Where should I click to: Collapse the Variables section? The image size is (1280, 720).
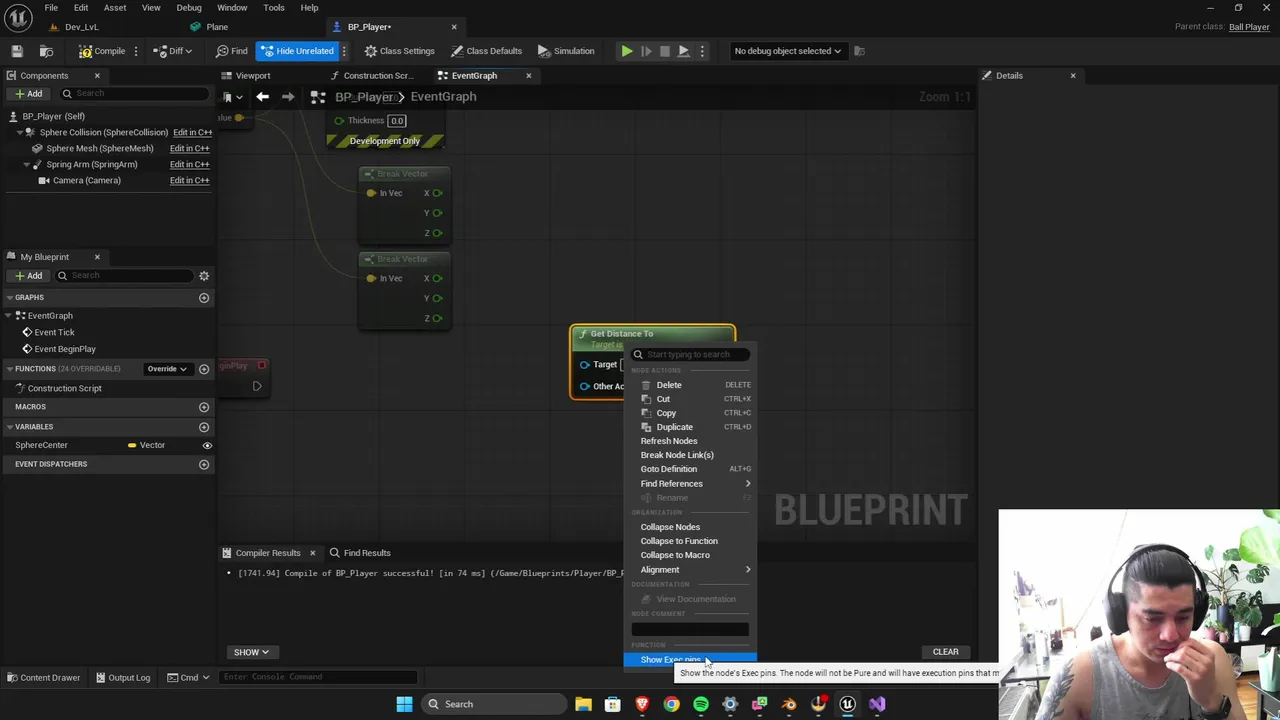(x=10, y=427)
